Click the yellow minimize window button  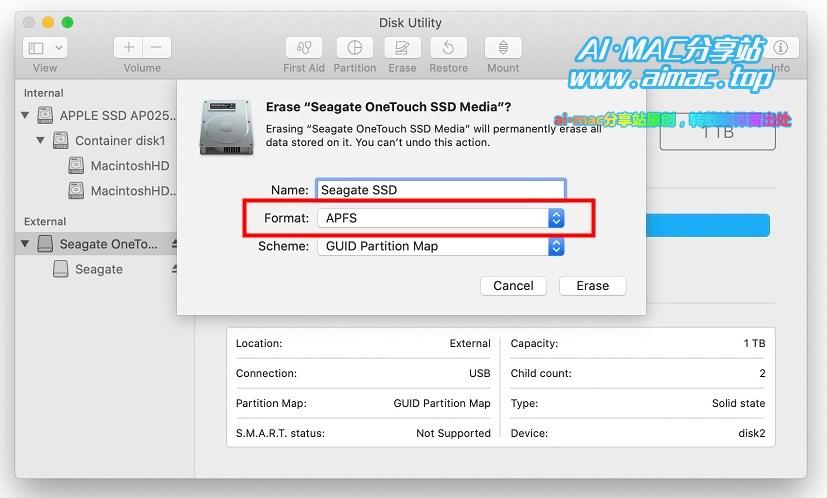(48, 22)
